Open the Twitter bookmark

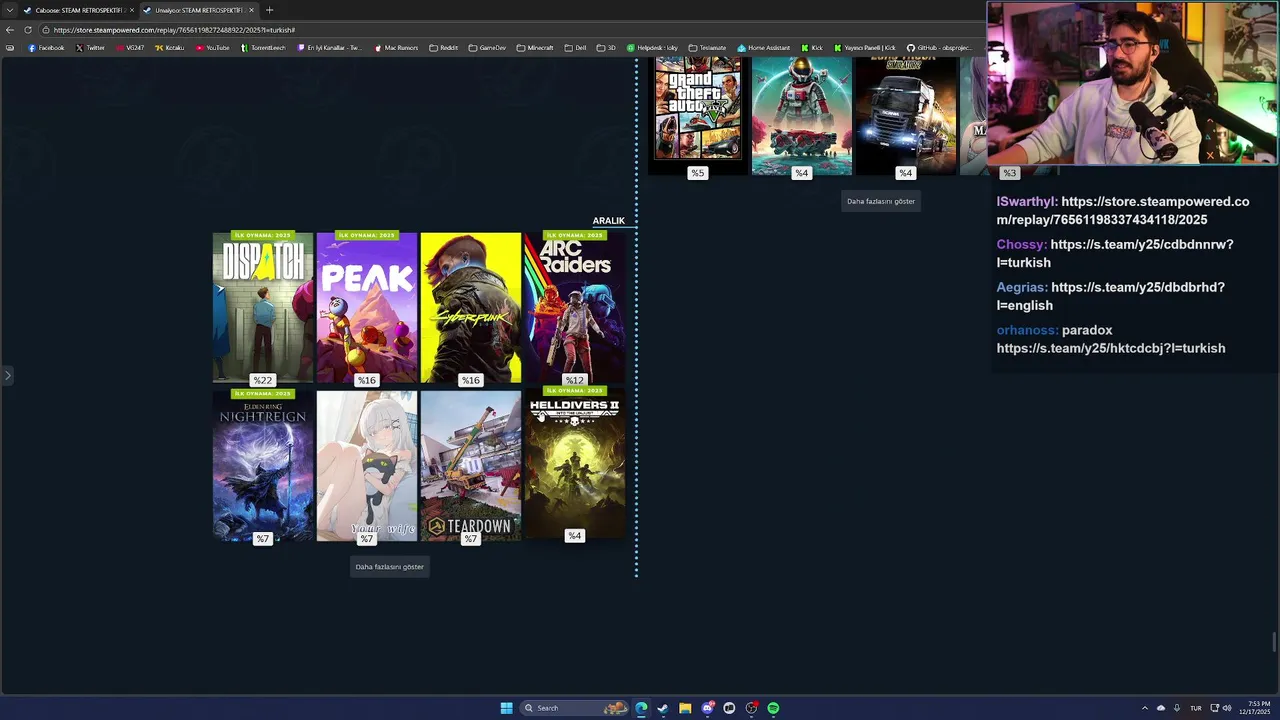tap(90, 48)
